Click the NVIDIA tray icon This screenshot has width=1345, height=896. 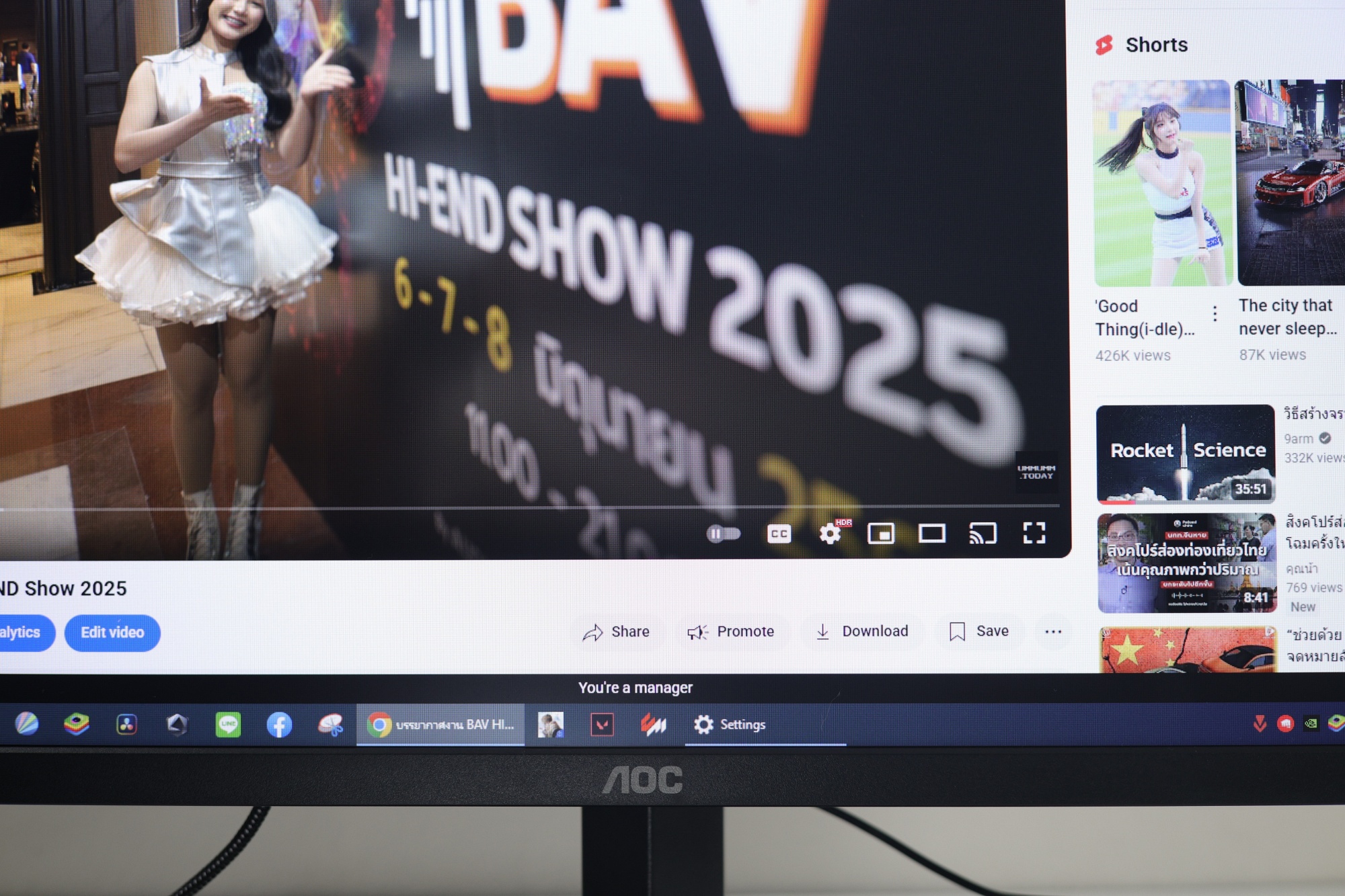coord(1311,723)
